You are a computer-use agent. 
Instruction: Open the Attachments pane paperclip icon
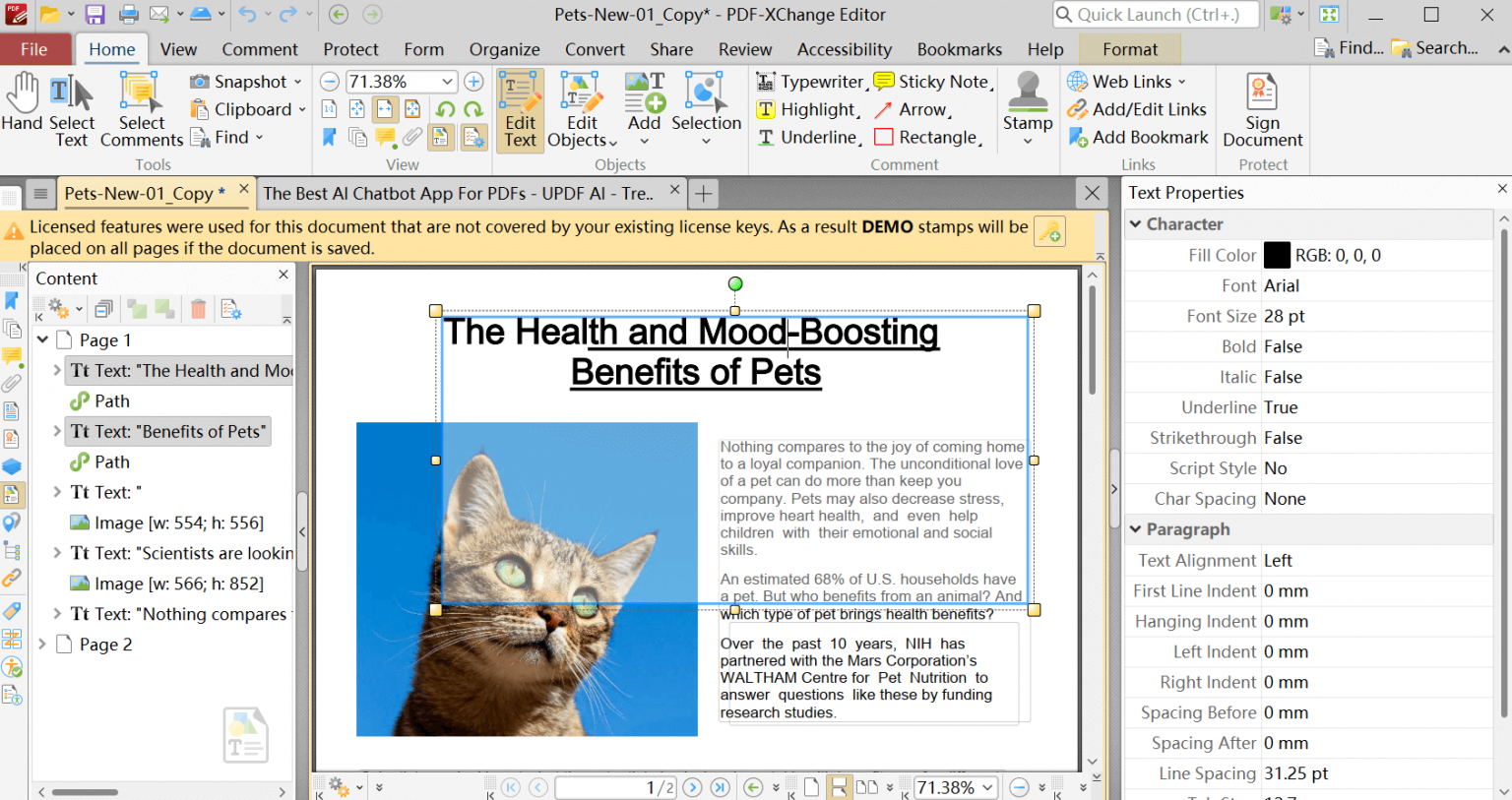tap(12, 383)
